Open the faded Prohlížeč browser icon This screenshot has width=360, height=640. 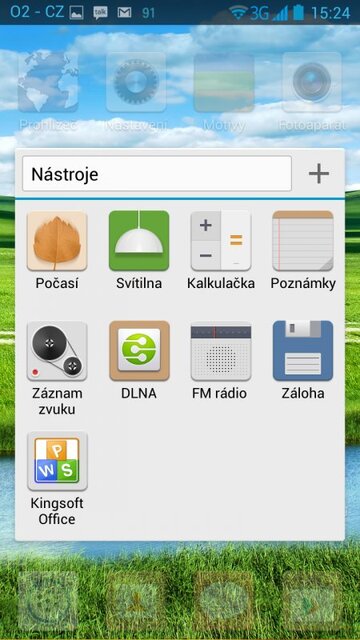48,82
